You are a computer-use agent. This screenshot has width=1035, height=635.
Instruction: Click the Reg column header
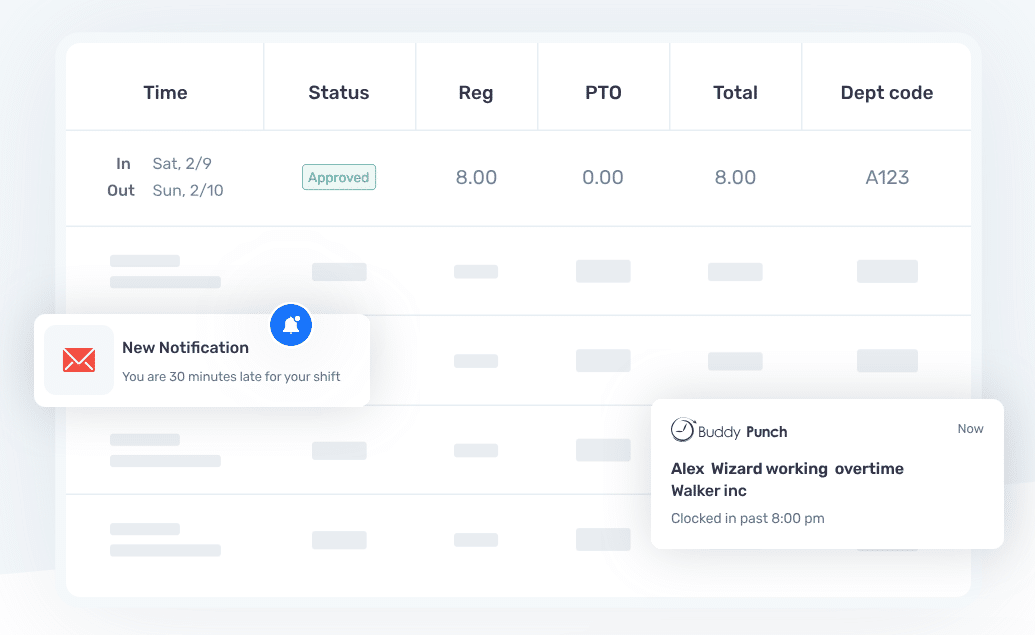point(476,93)
